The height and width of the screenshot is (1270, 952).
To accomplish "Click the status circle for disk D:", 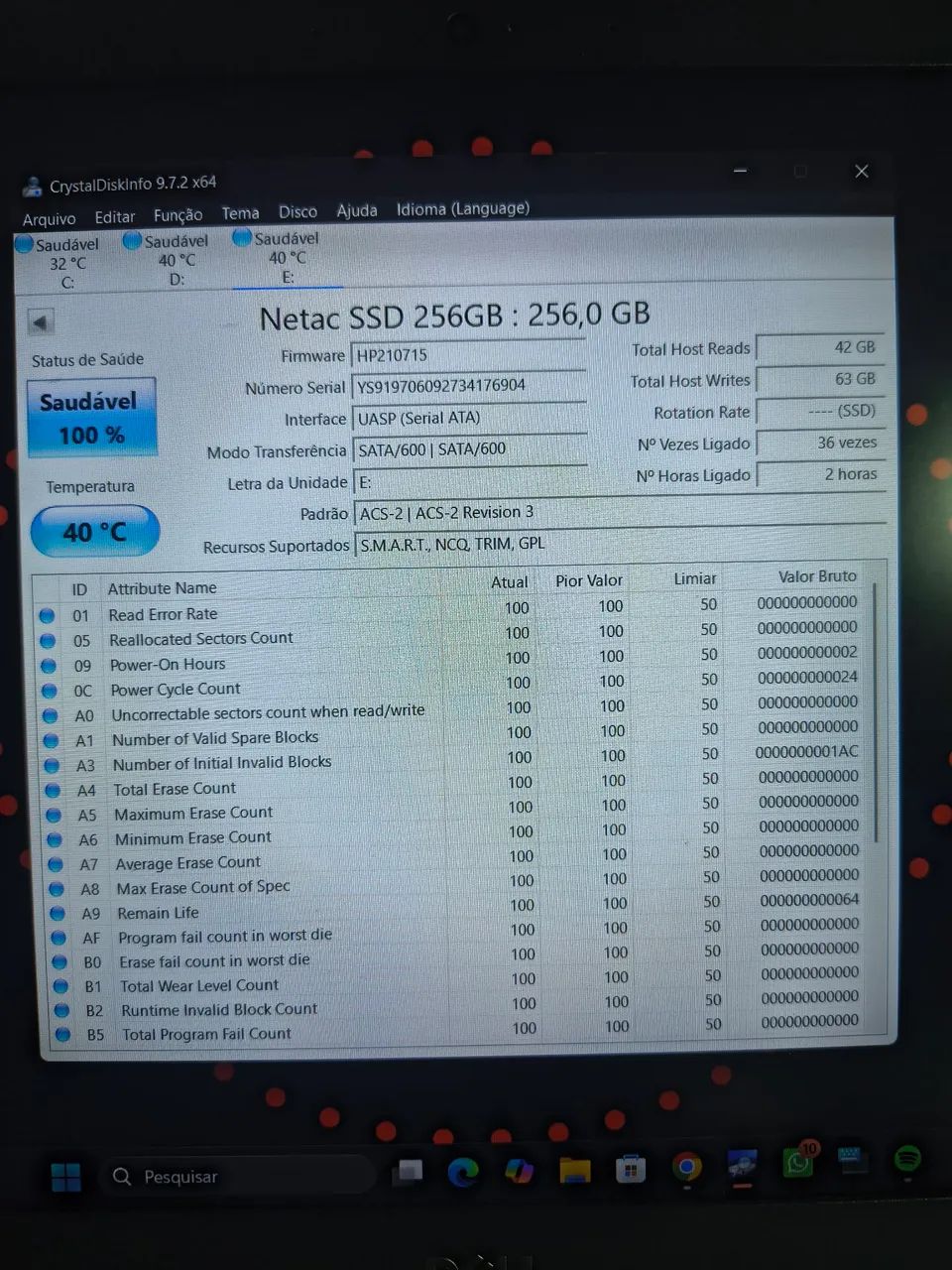I will click(x=132, y=240).
